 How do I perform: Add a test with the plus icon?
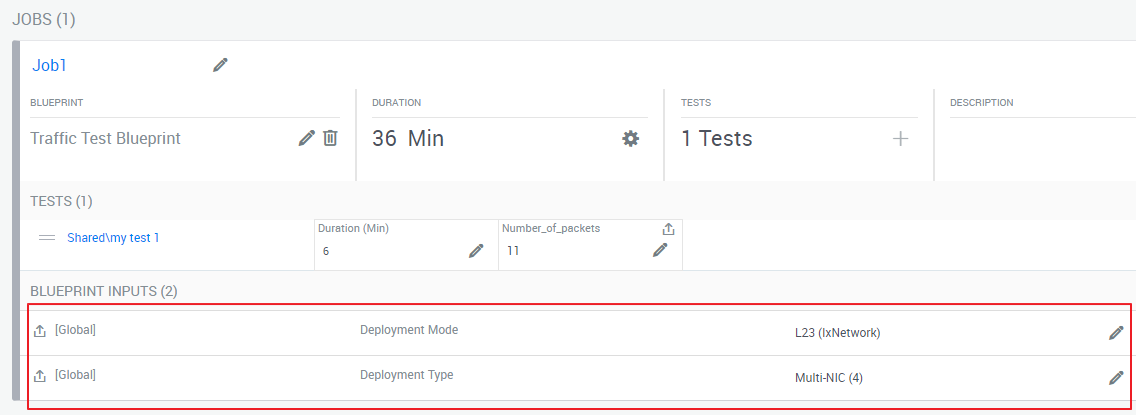(x=900, y=139)
